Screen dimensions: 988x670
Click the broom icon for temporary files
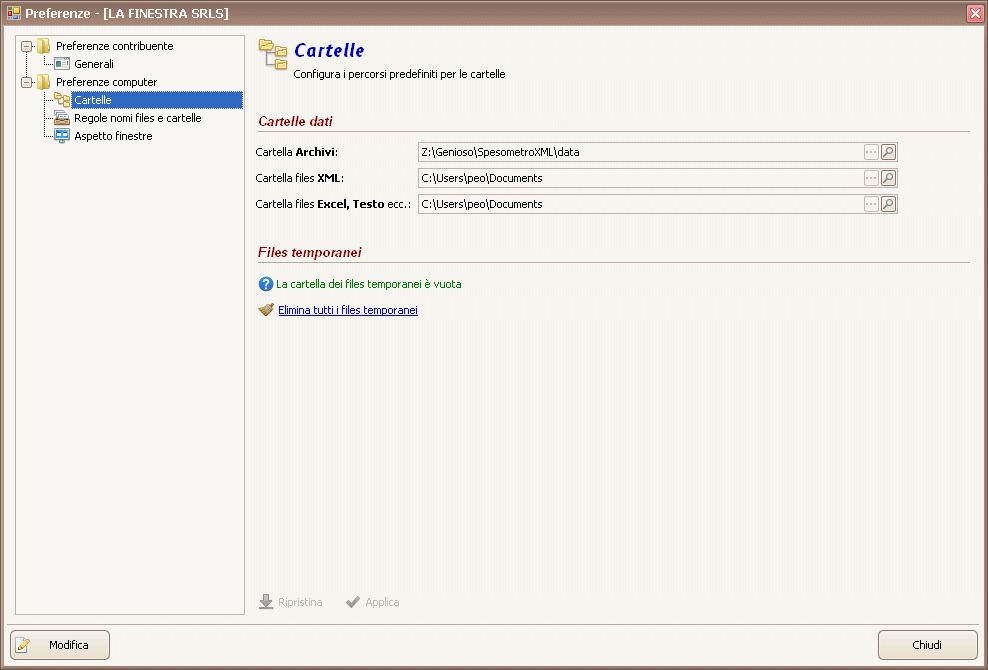pyautogui.click(x=266, y=310)
